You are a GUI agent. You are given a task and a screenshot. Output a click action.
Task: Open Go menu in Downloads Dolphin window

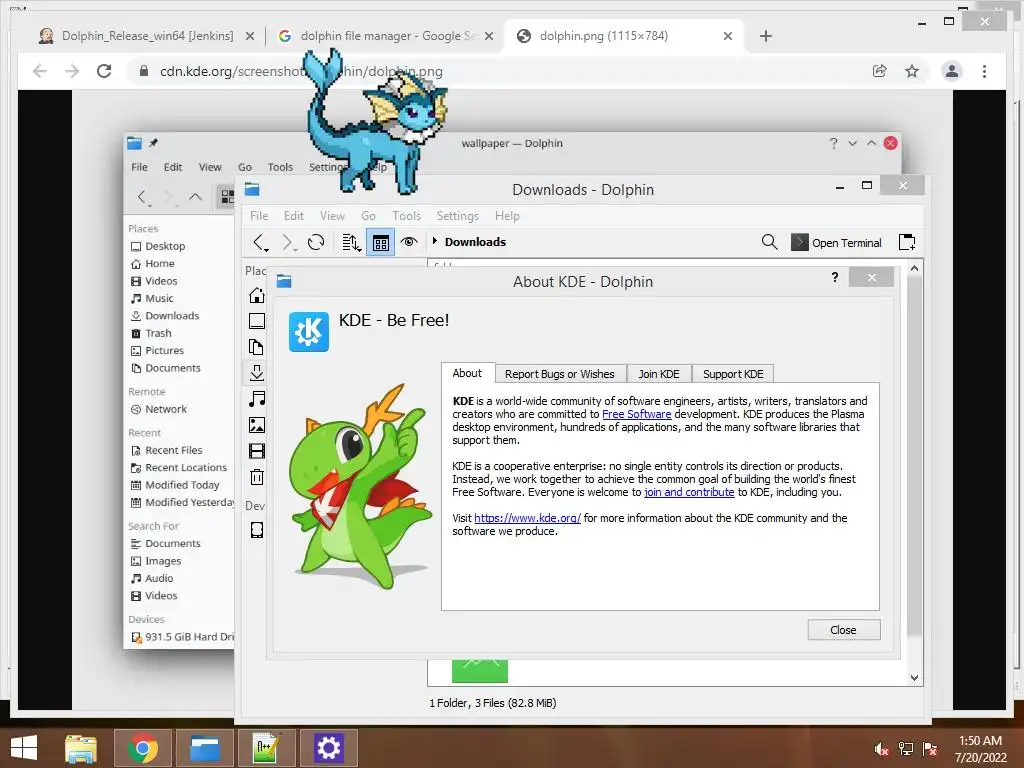[x=368, y=216]
